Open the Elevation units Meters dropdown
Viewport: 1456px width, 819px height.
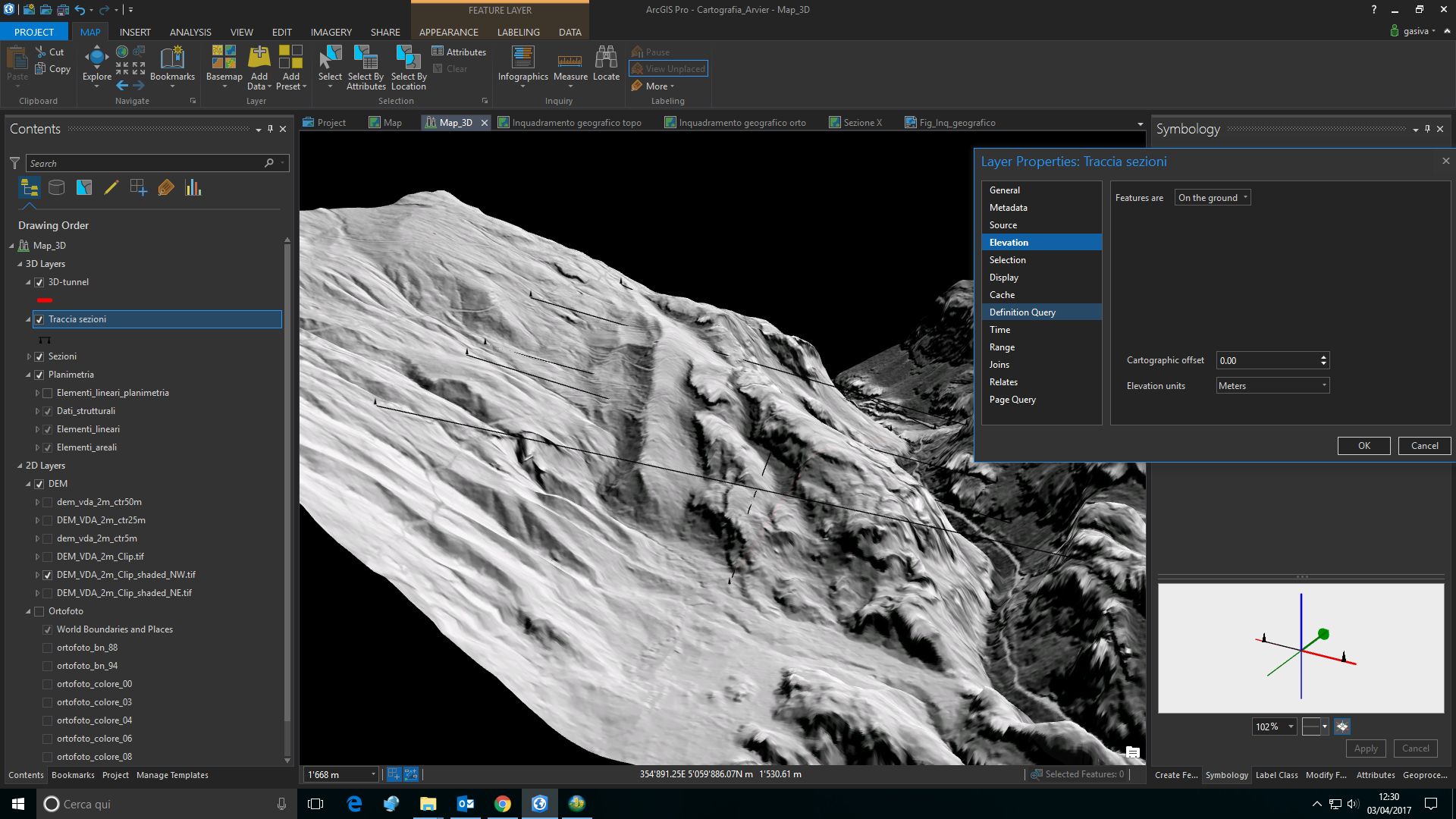click(x=1272, y=386)
